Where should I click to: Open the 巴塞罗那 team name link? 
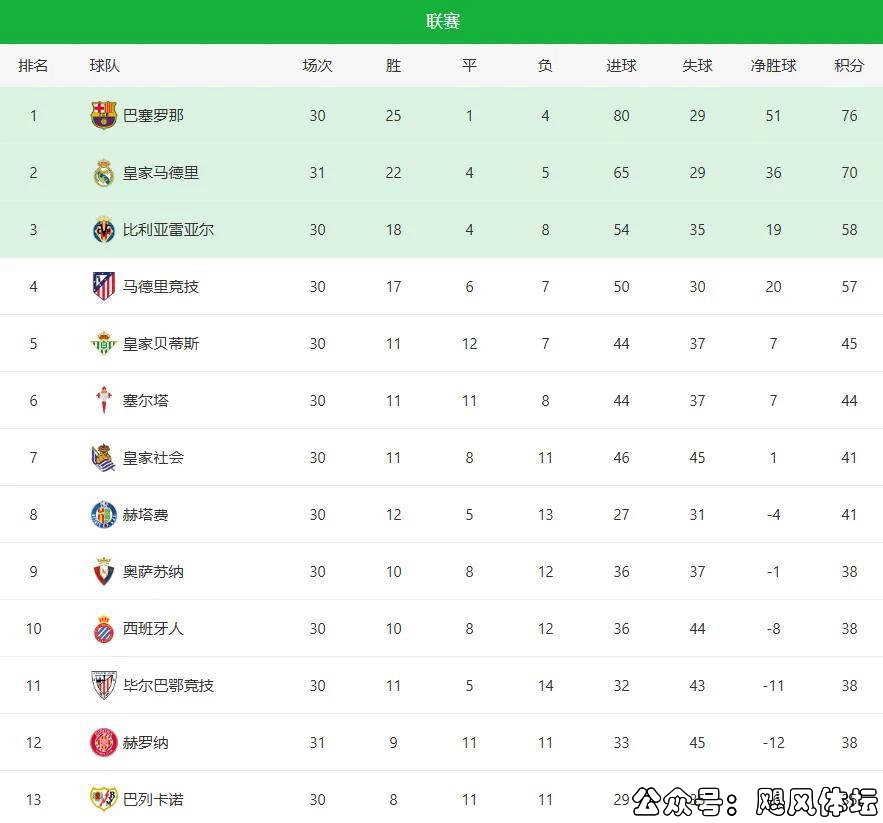[x=153, y=116]
